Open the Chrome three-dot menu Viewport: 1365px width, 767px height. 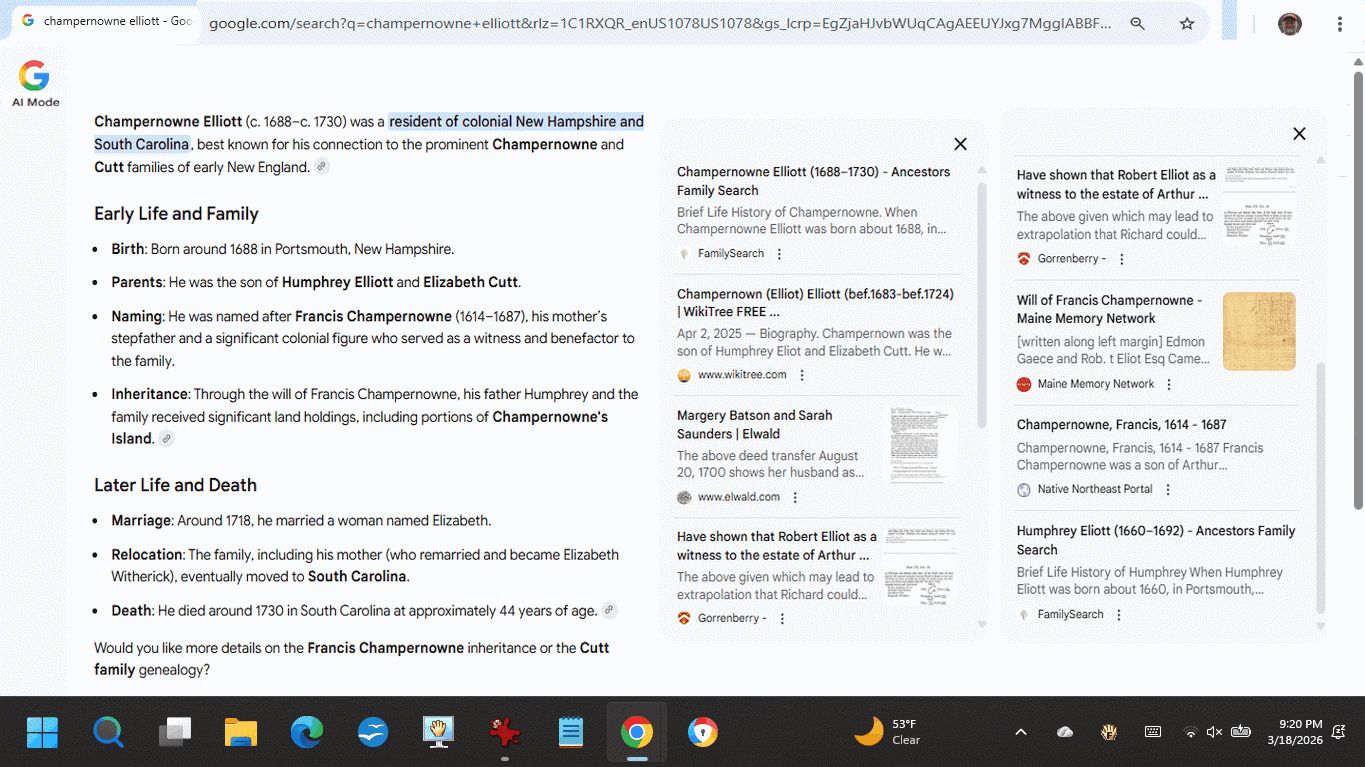tap(1340, 24)
